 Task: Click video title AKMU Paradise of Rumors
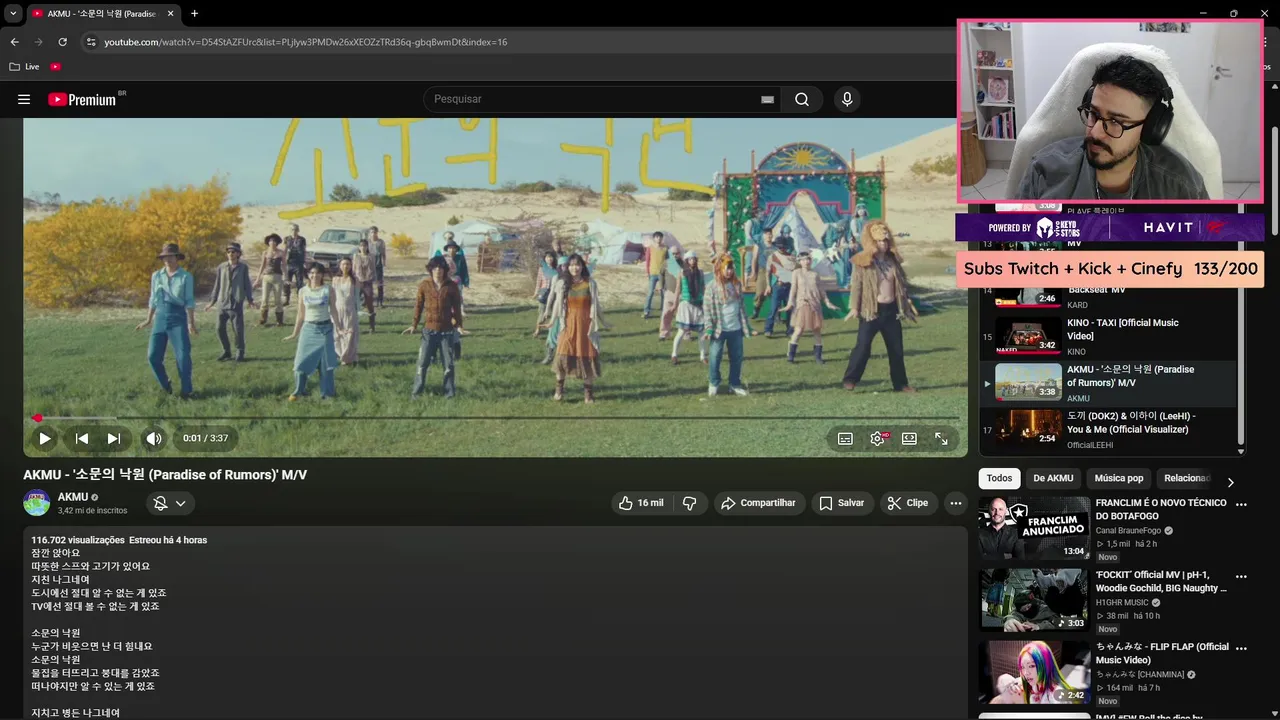[x=165, y=475]
